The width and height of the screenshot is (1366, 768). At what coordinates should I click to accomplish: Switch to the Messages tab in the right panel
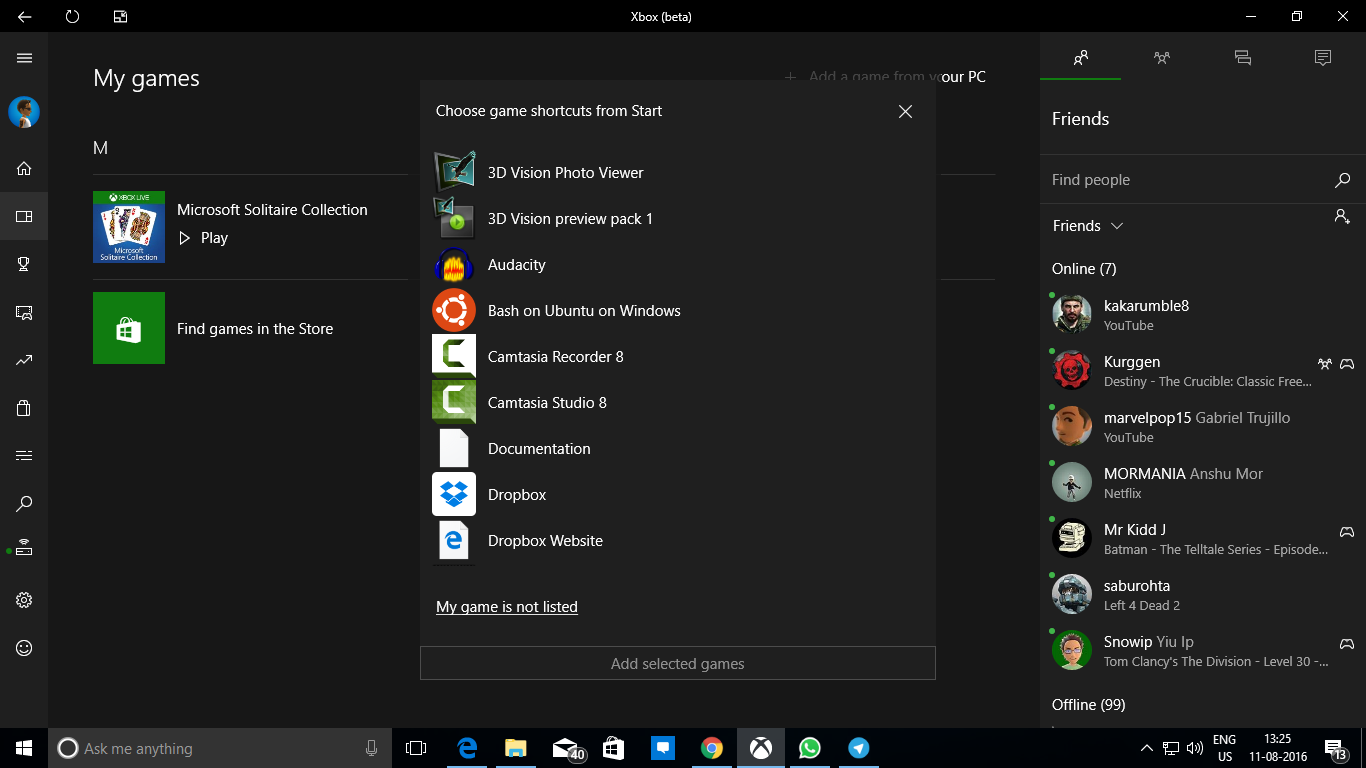tap(1243, 58)
